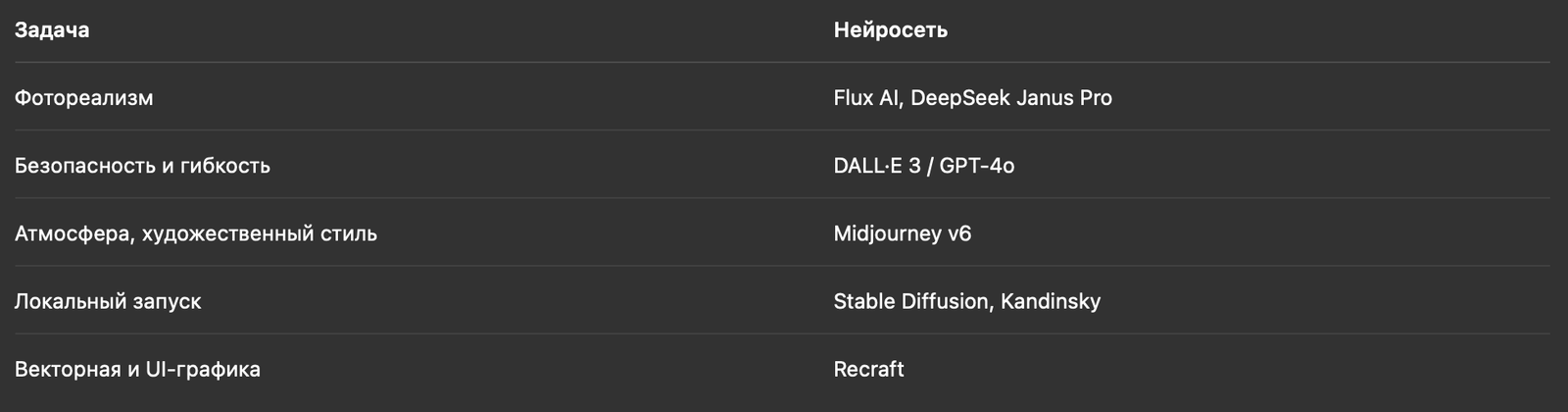Select the word Векторная
This screenshot has height=412, width=1568.
coord(68,370)
